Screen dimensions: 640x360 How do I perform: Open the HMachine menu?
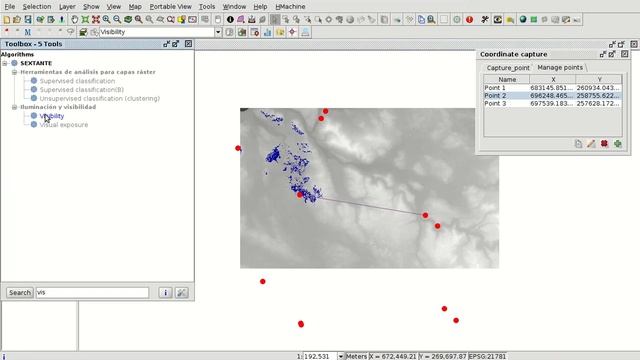tap(290, 7)
